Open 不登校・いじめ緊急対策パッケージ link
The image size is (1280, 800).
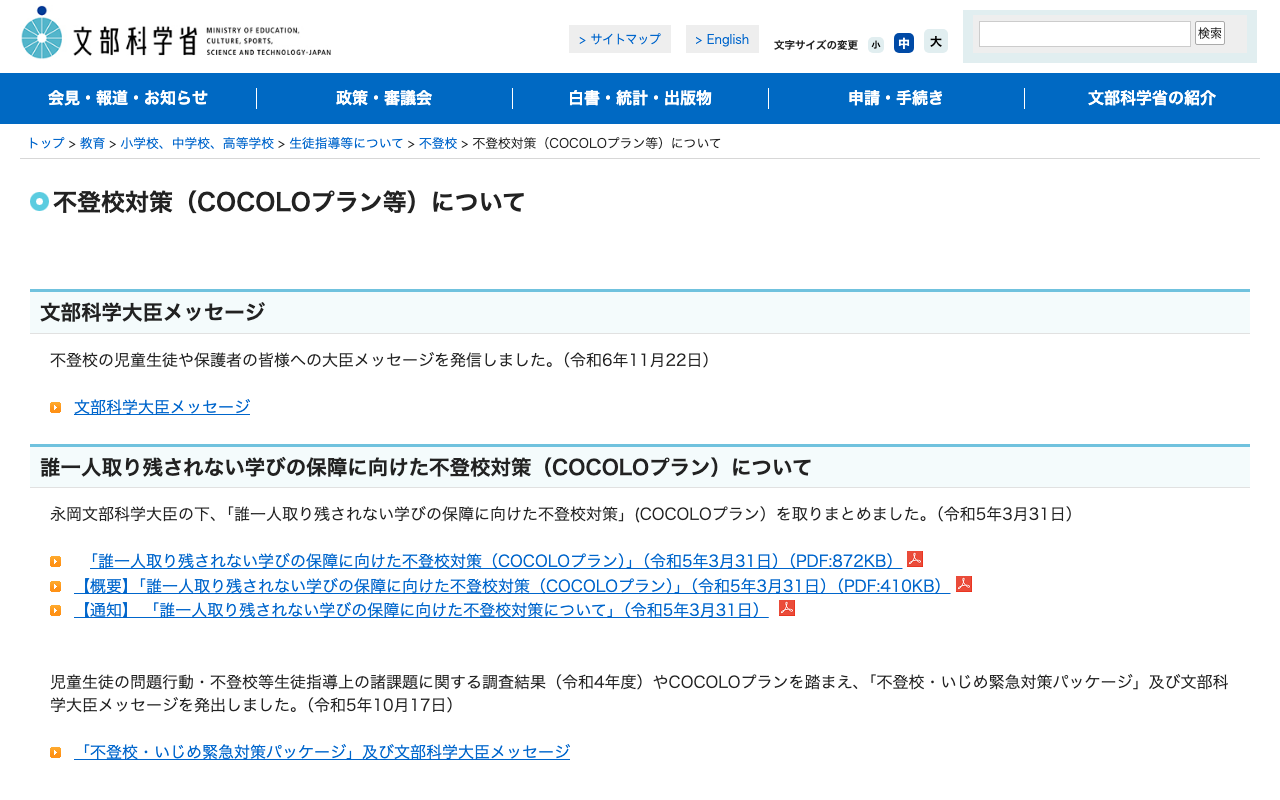point(322,752)
